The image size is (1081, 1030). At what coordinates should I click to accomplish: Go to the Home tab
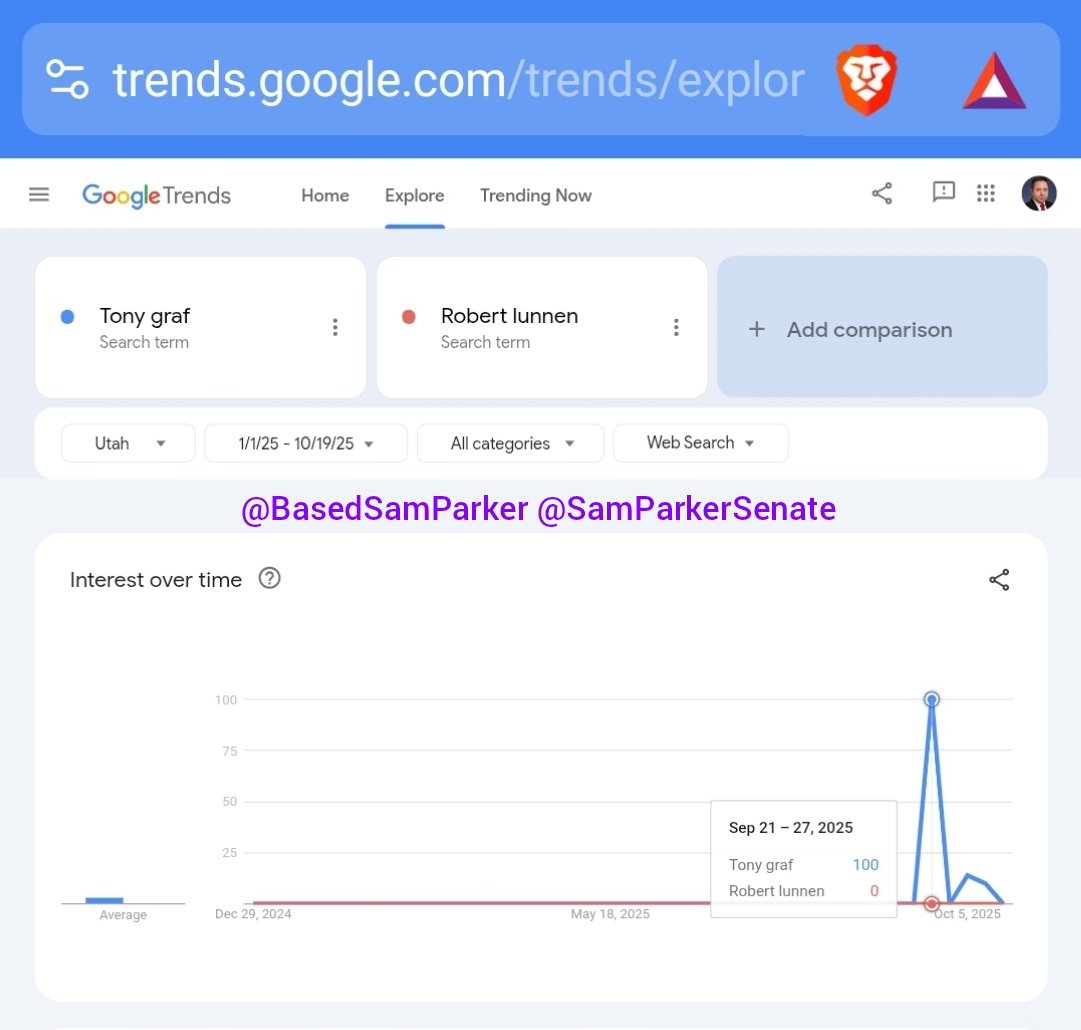point(325,195)
